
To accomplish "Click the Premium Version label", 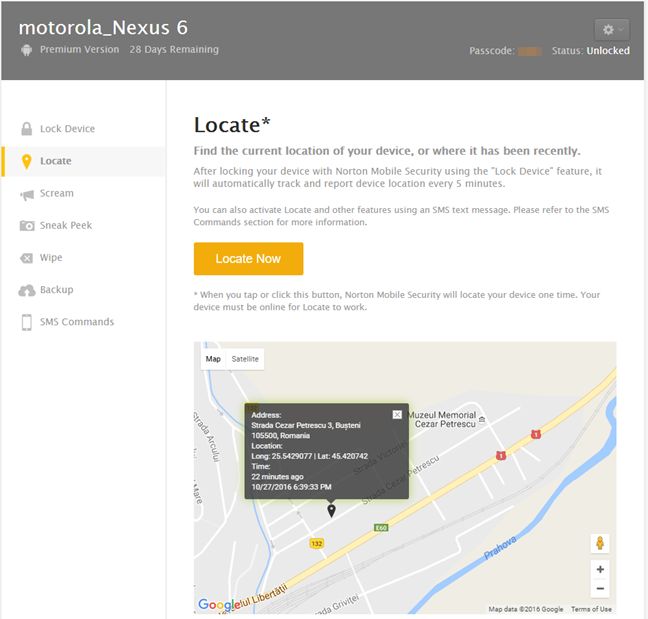I will (79, 50).
